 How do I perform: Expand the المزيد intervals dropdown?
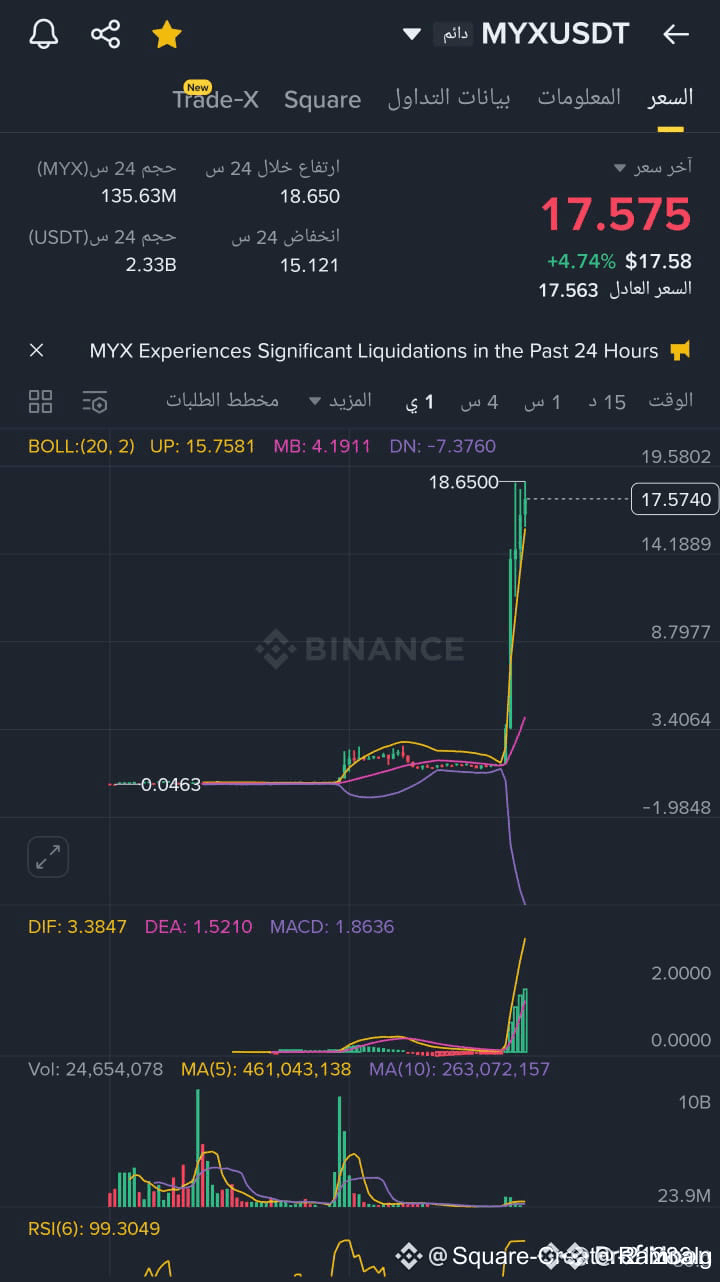[340, 400]
